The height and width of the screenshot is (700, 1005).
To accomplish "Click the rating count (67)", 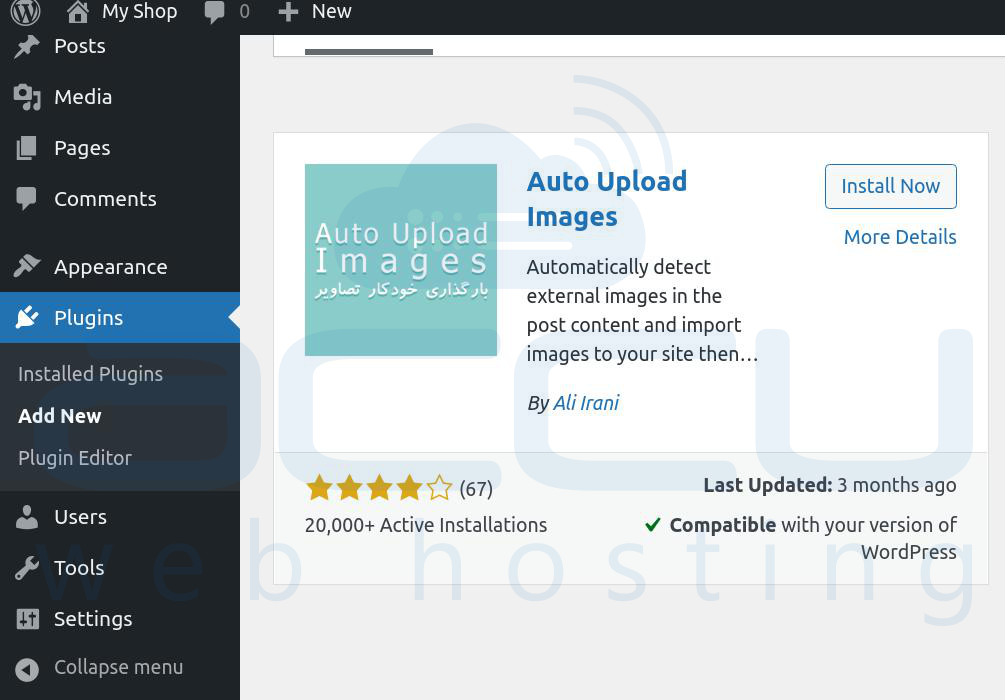I will click(476, 489).
